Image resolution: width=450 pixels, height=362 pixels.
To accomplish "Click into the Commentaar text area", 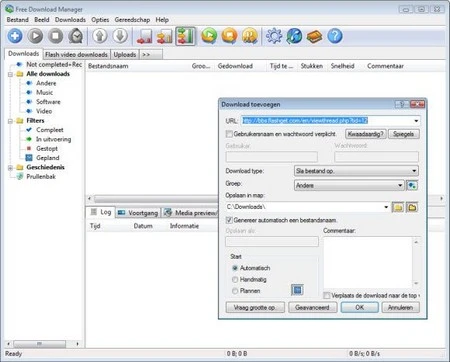I will tap(368, 262).
